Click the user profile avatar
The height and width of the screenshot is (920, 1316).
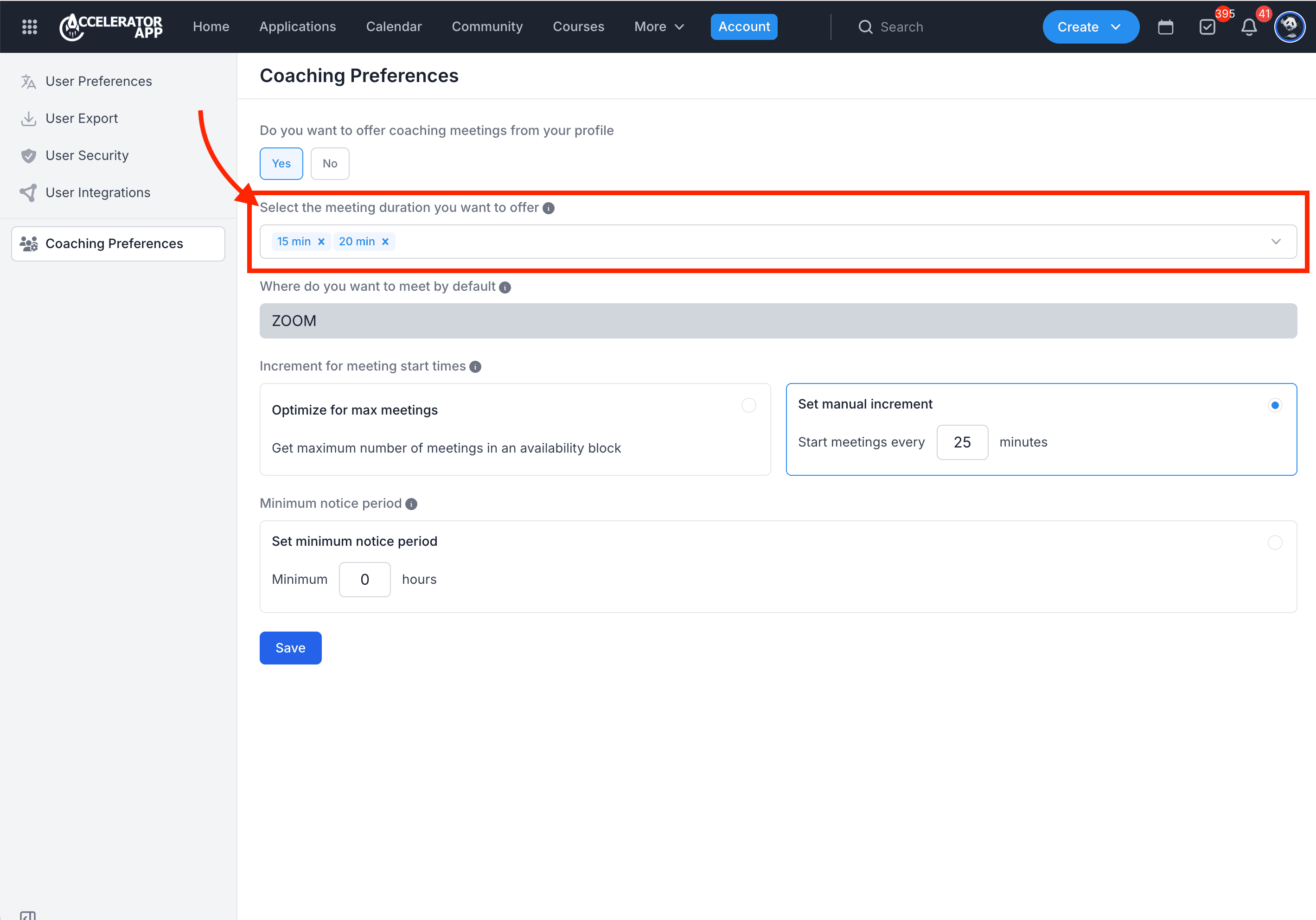point(1290,27)
